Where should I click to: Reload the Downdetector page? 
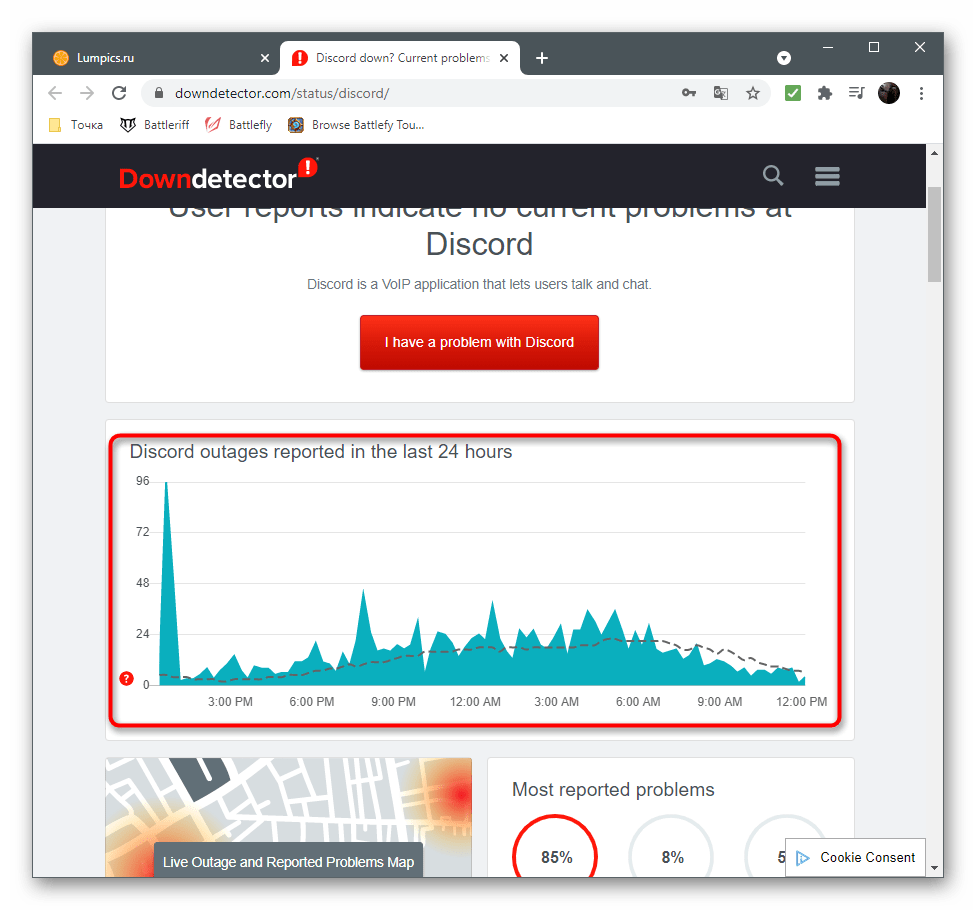pyautogui.click(x=120, y=93)
